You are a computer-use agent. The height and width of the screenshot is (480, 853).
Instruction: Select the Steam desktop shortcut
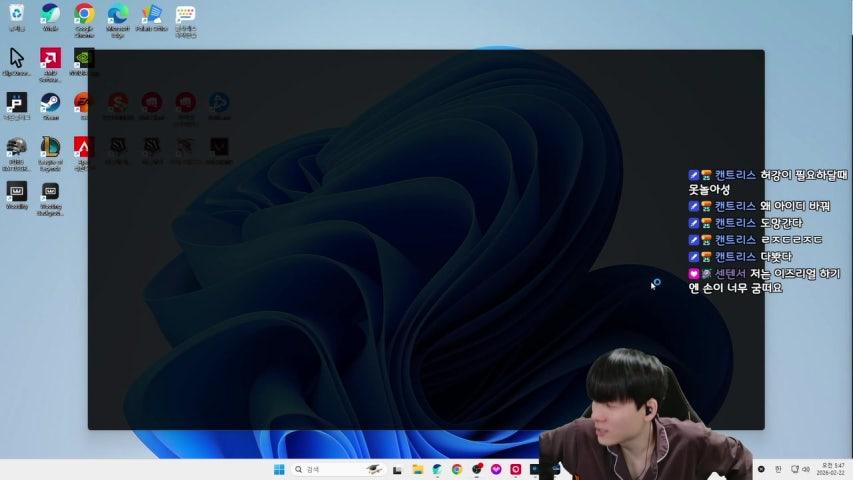tap(50, 102)
